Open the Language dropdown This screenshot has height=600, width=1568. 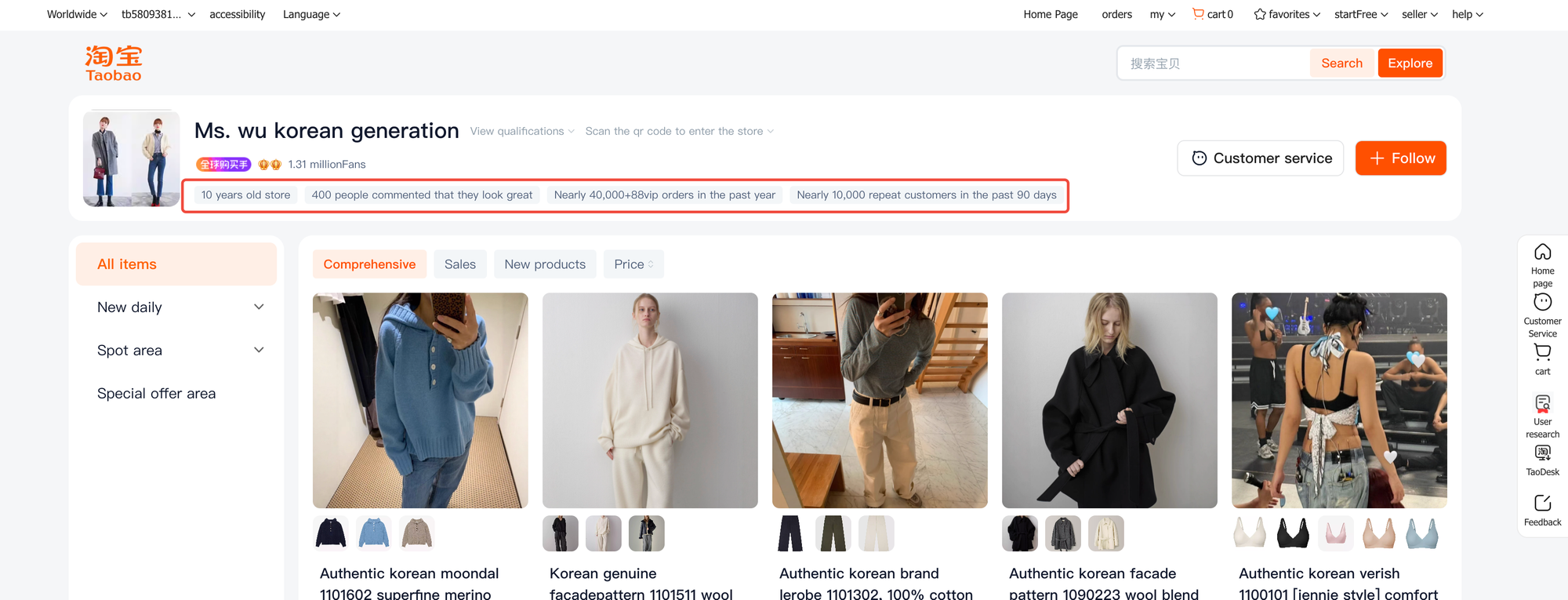(x=311, y=14)
